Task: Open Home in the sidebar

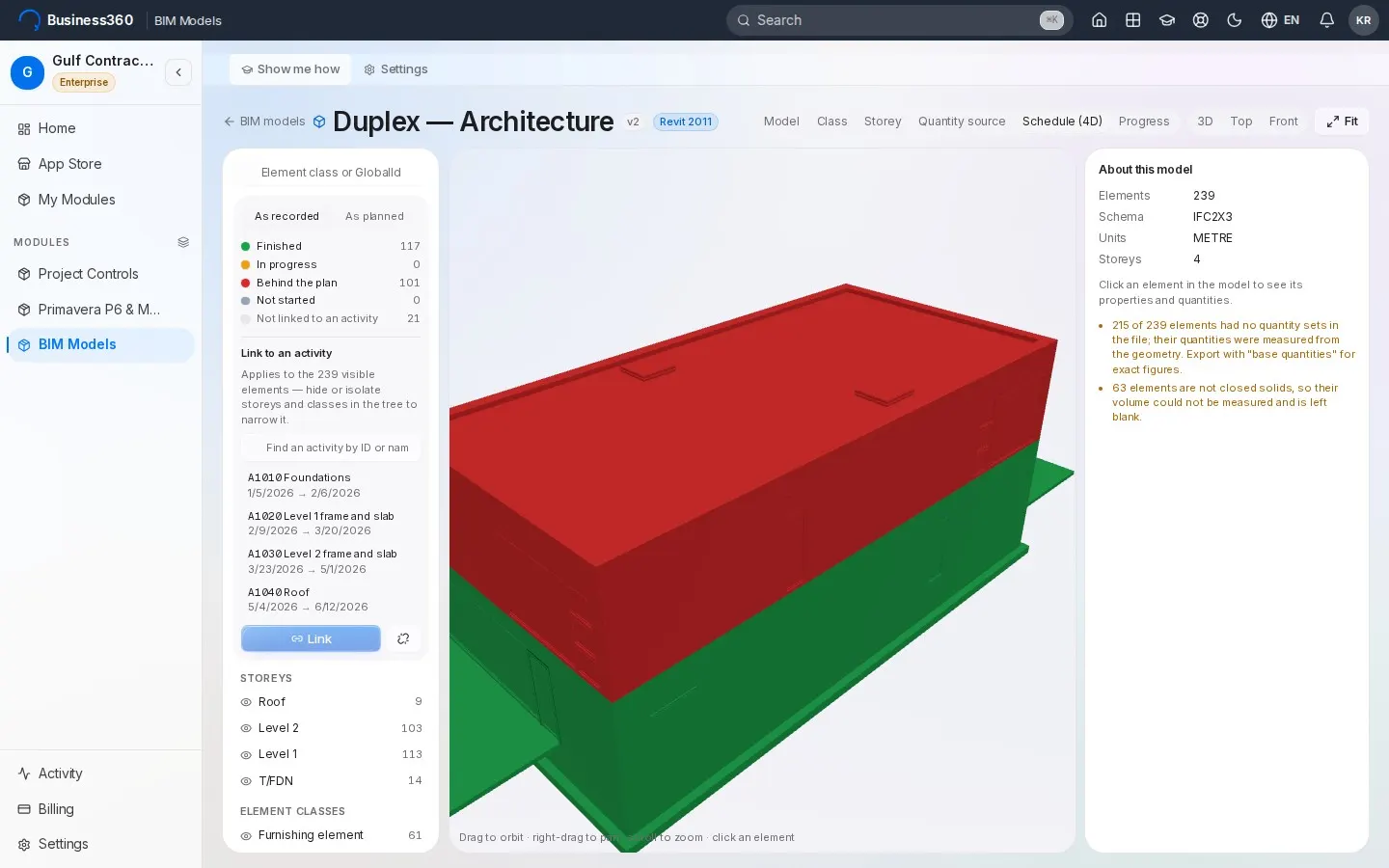Action: 100,128
